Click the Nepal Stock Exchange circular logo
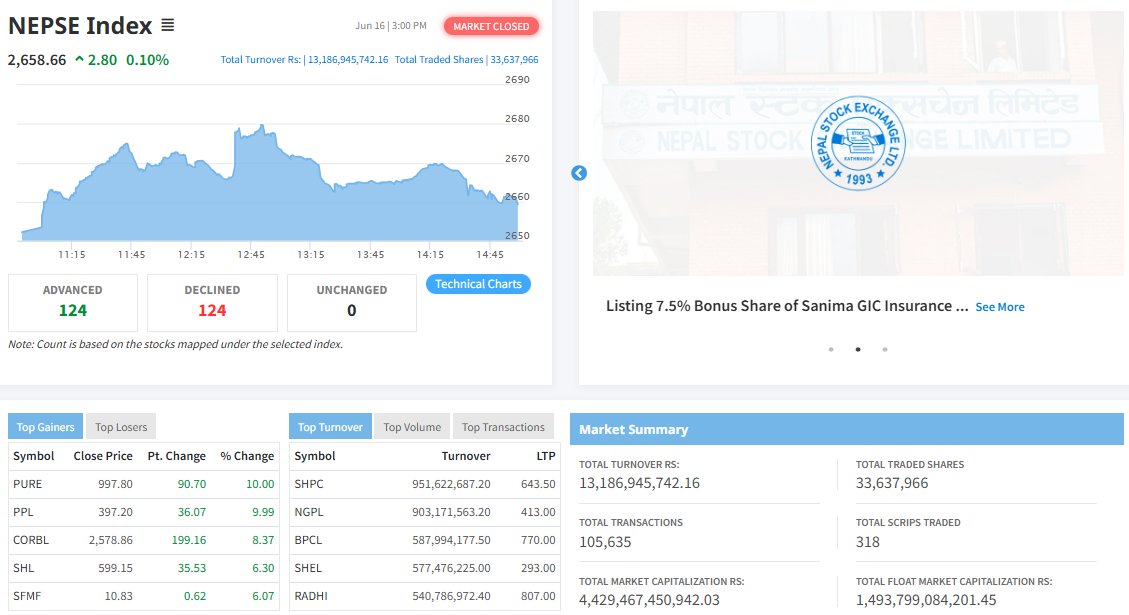Image resolution: width=1129 pixels, height=615 pixels. (857, 143)
